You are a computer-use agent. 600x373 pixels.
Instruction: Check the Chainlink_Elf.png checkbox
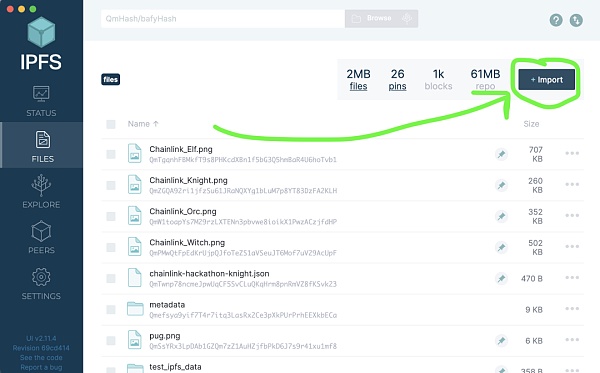point(111,154)
